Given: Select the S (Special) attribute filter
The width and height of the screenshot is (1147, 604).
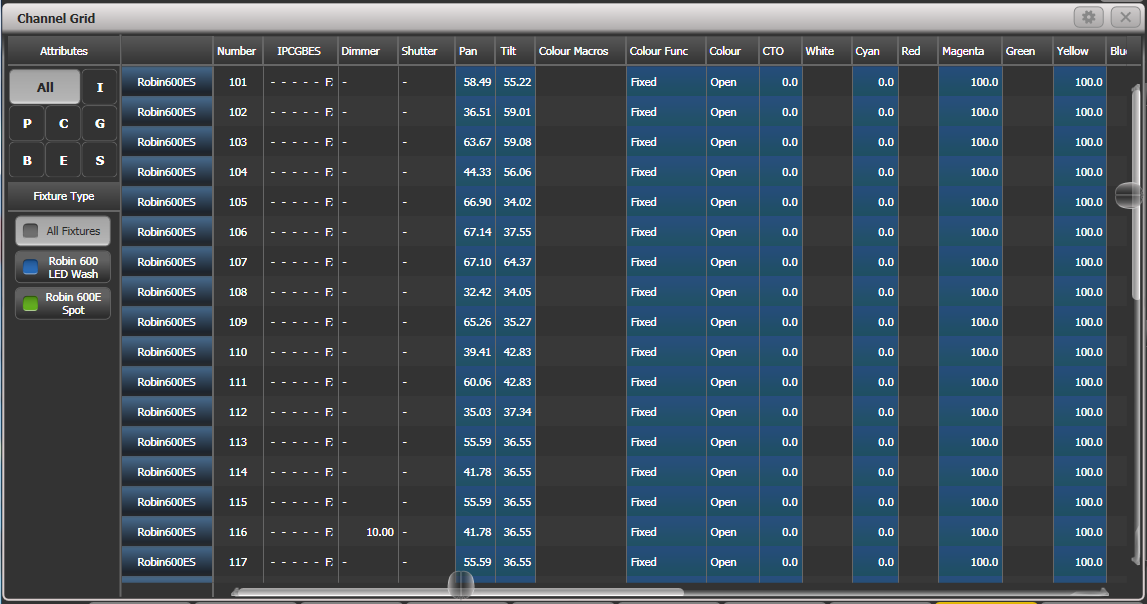Looking at the screenshot, I should (x=99, y=159).
